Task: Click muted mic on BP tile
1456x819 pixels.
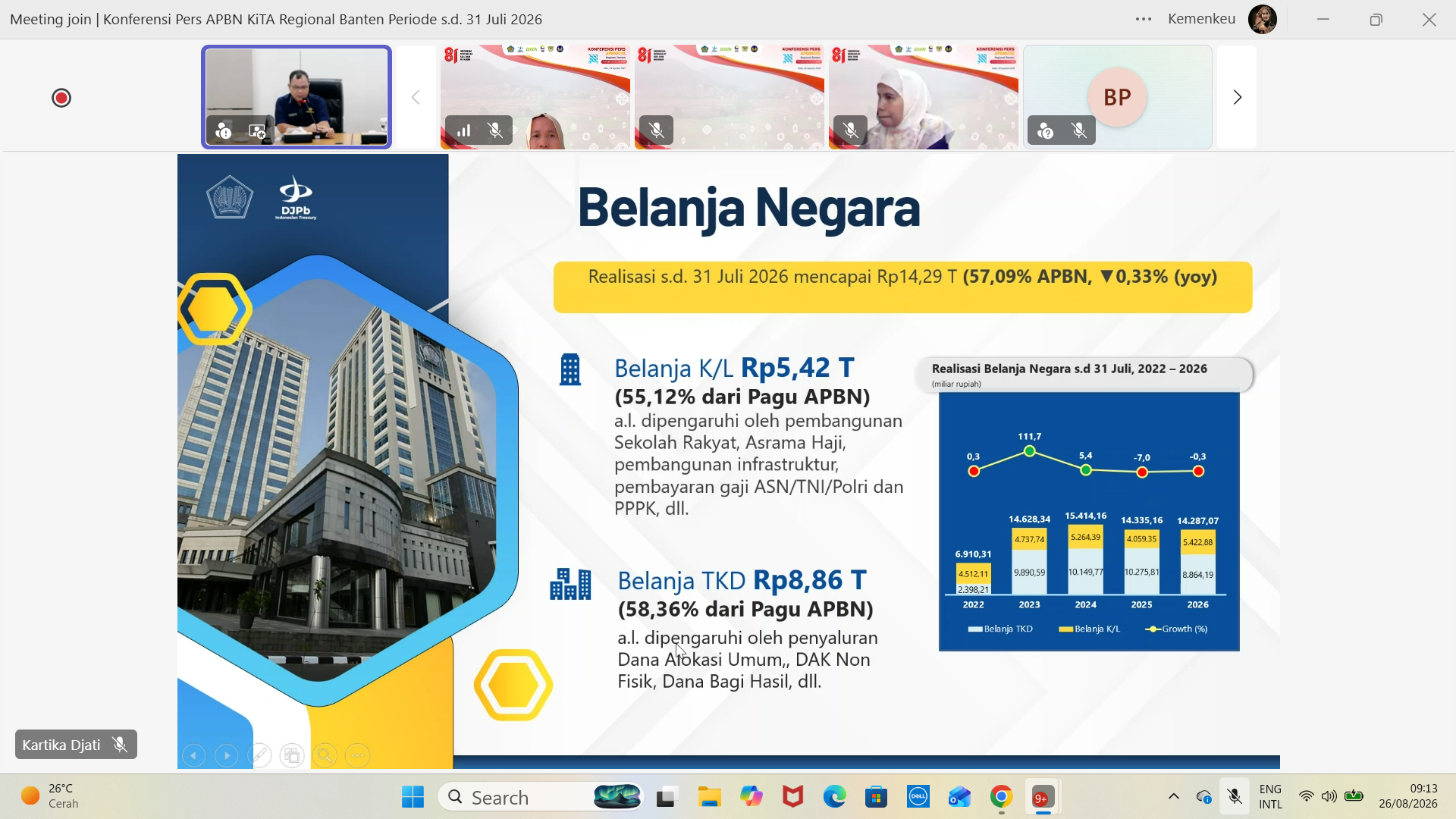Action: 1079,130
